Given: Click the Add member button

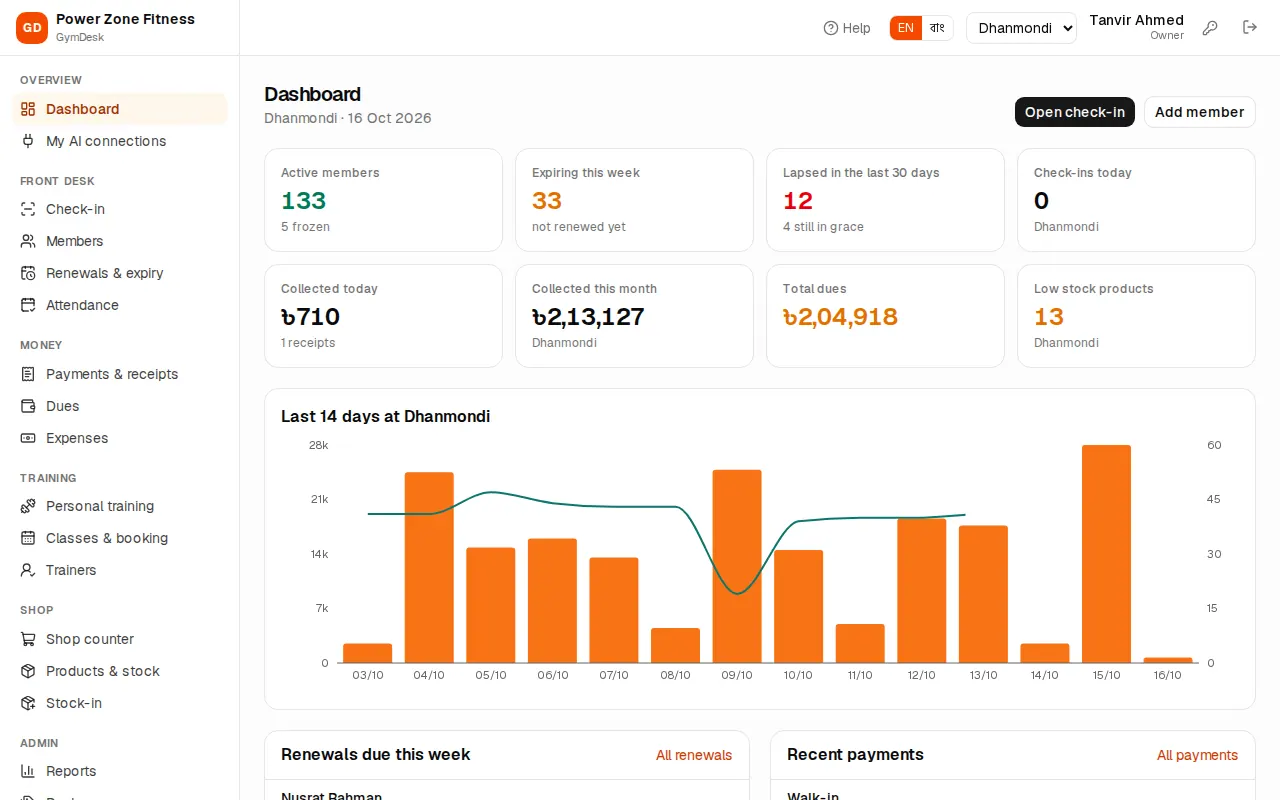Looking at the screenshot, I should [x=1199, y=112].
